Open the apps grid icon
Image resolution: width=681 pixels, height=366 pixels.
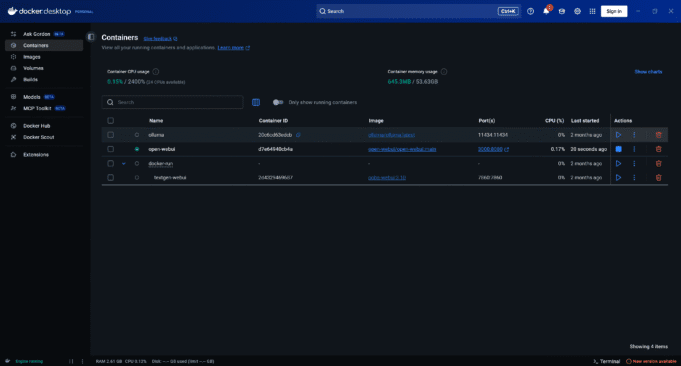tap(592, 11)
